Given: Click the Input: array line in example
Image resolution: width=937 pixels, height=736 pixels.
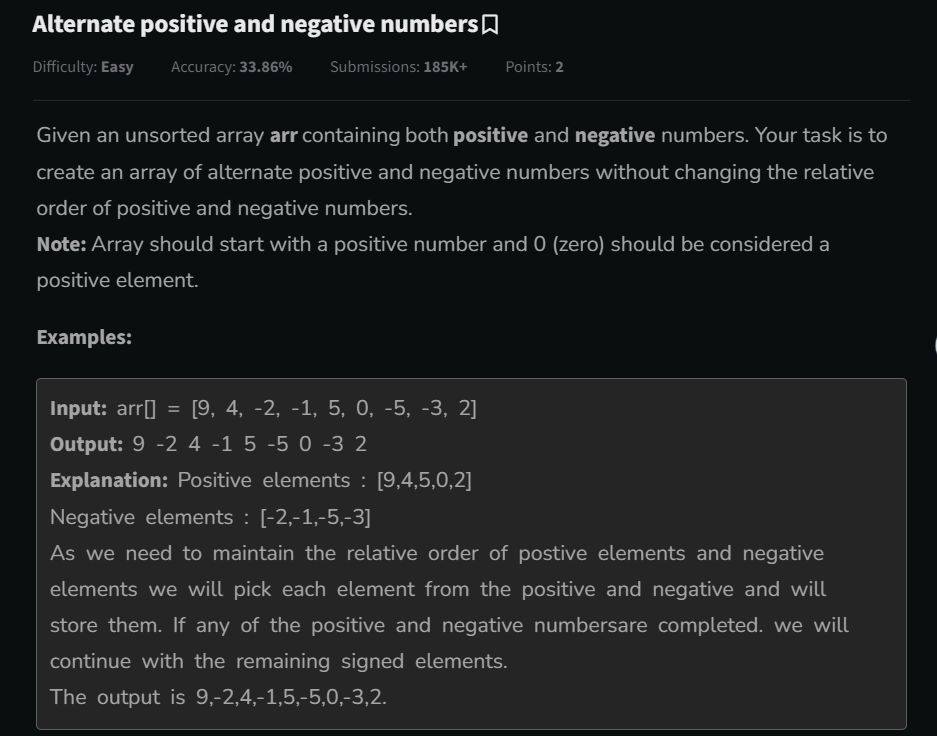Looking at the screenshot, I should coord(264,408).
